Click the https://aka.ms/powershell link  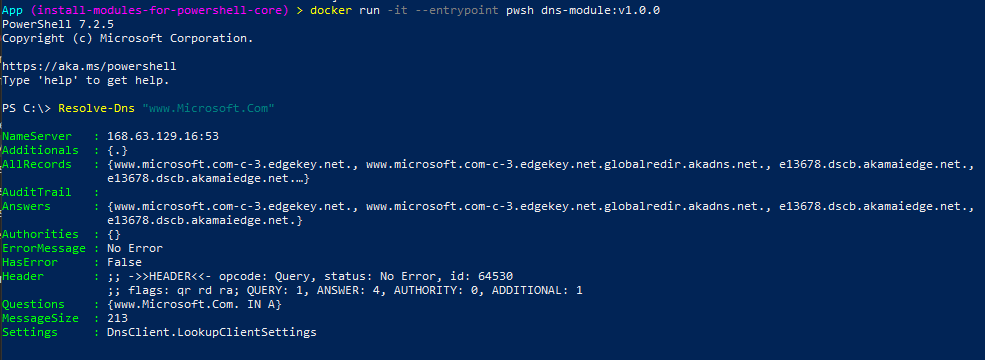[89, 66]
